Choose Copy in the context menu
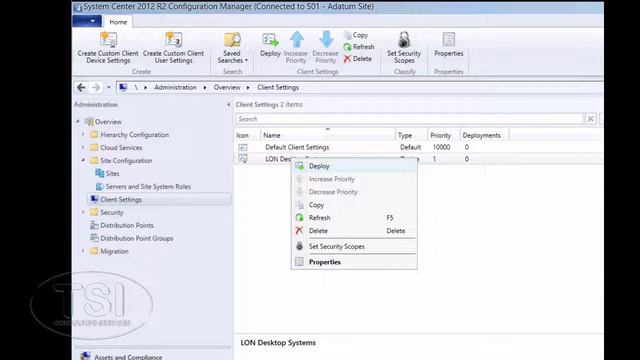 pos(354,205)
